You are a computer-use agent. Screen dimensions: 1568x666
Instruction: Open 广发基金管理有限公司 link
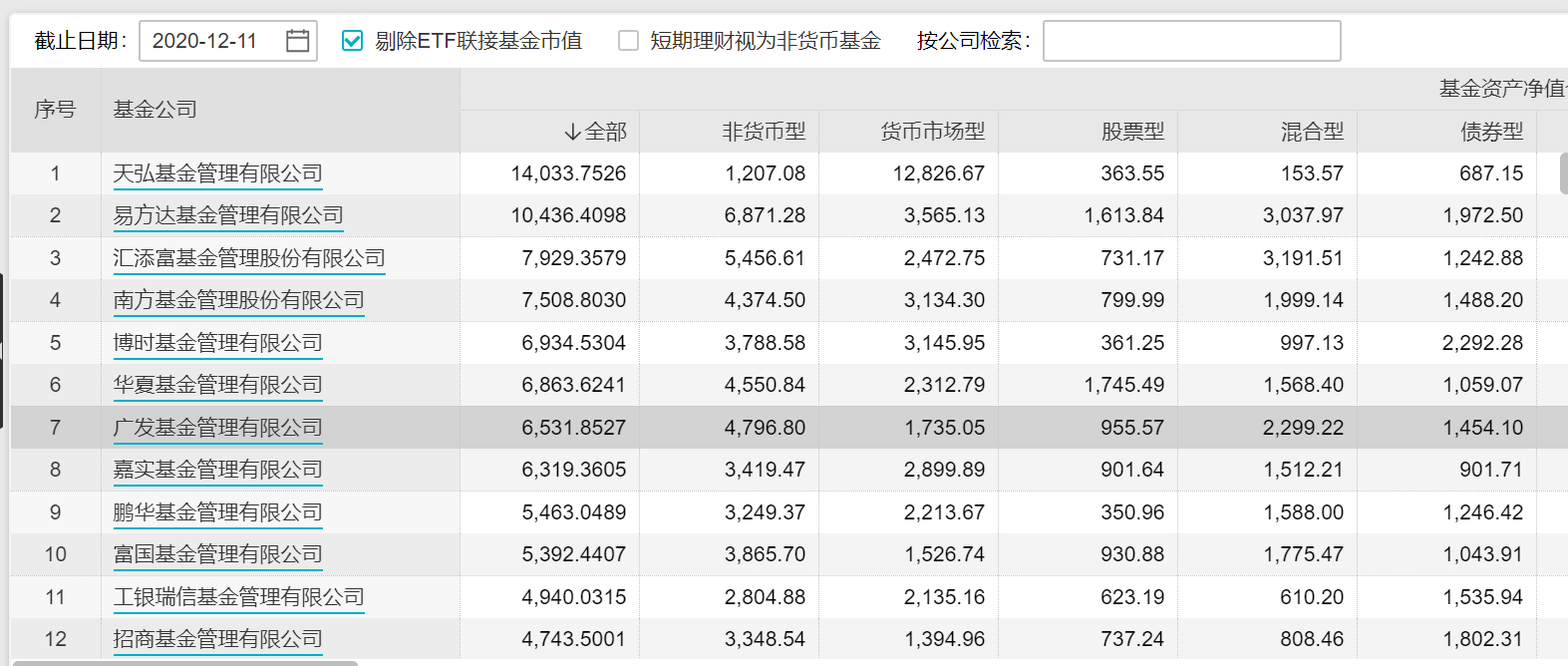(217, 428)
